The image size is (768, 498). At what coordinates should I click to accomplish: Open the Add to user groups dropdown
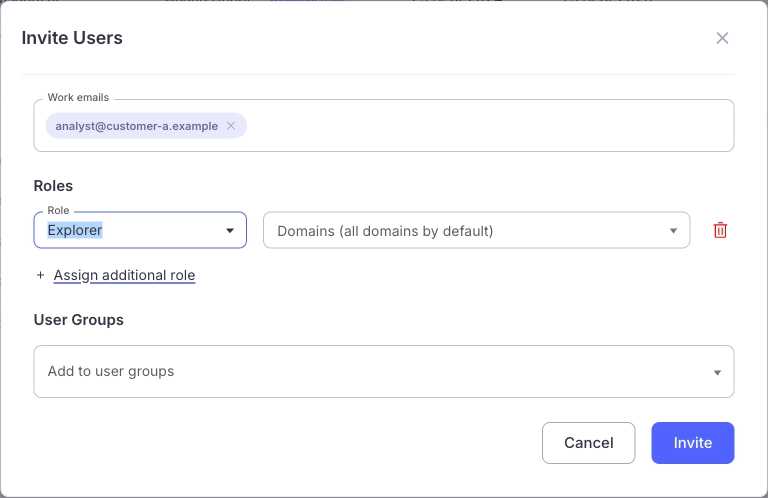pyautogui.click(x=384, y=372)
